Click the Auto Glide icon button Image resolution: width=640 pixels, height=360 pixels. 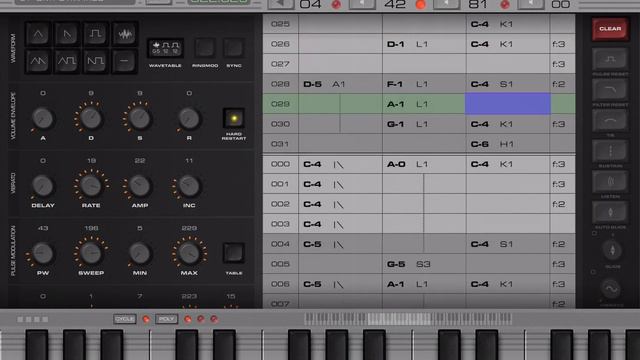pos(610,212)
